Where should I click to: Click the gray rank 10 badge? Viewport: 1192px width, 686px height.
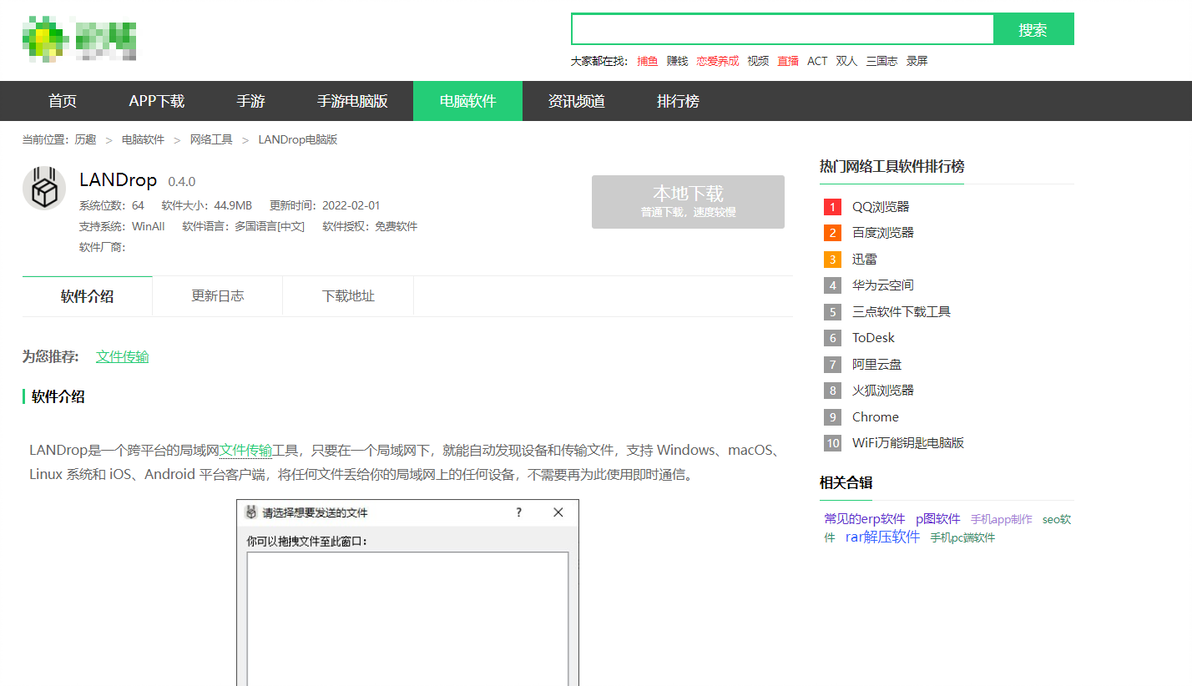[x=832, y=443]
